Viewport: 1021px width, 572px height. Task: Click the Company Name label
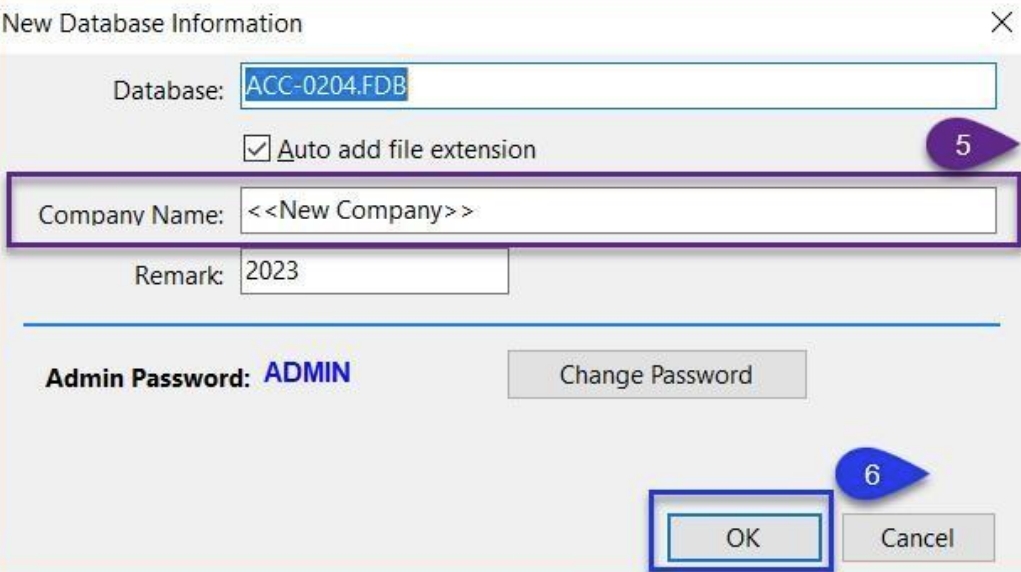click(131, 213)
